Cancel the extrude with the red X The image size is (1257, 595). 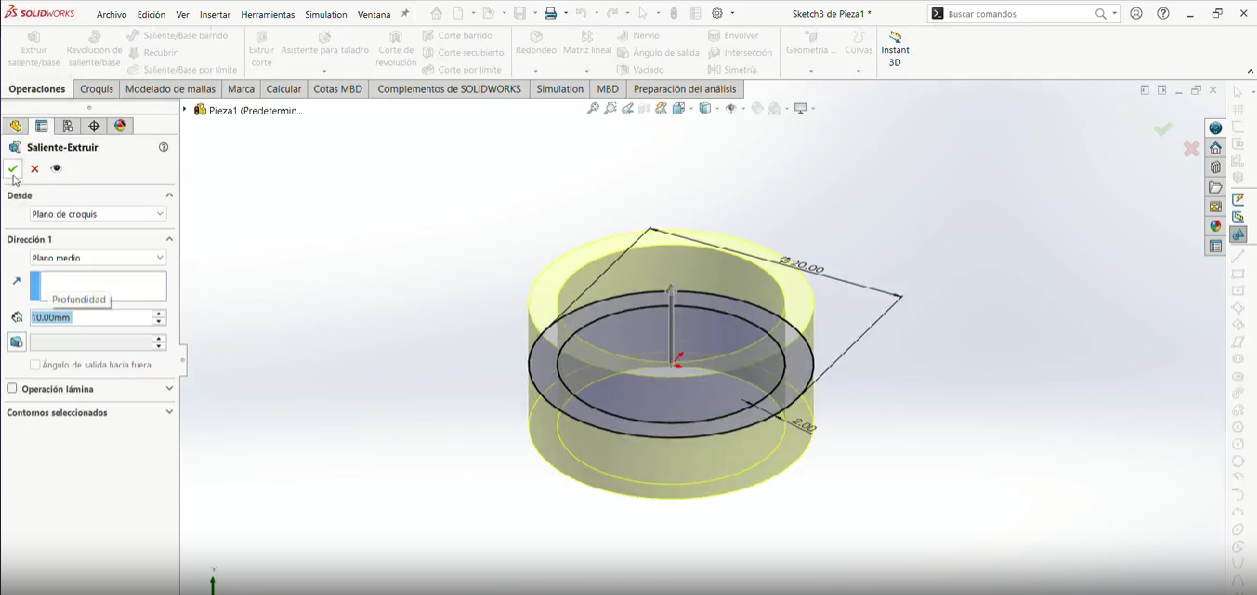coord(35,169)
